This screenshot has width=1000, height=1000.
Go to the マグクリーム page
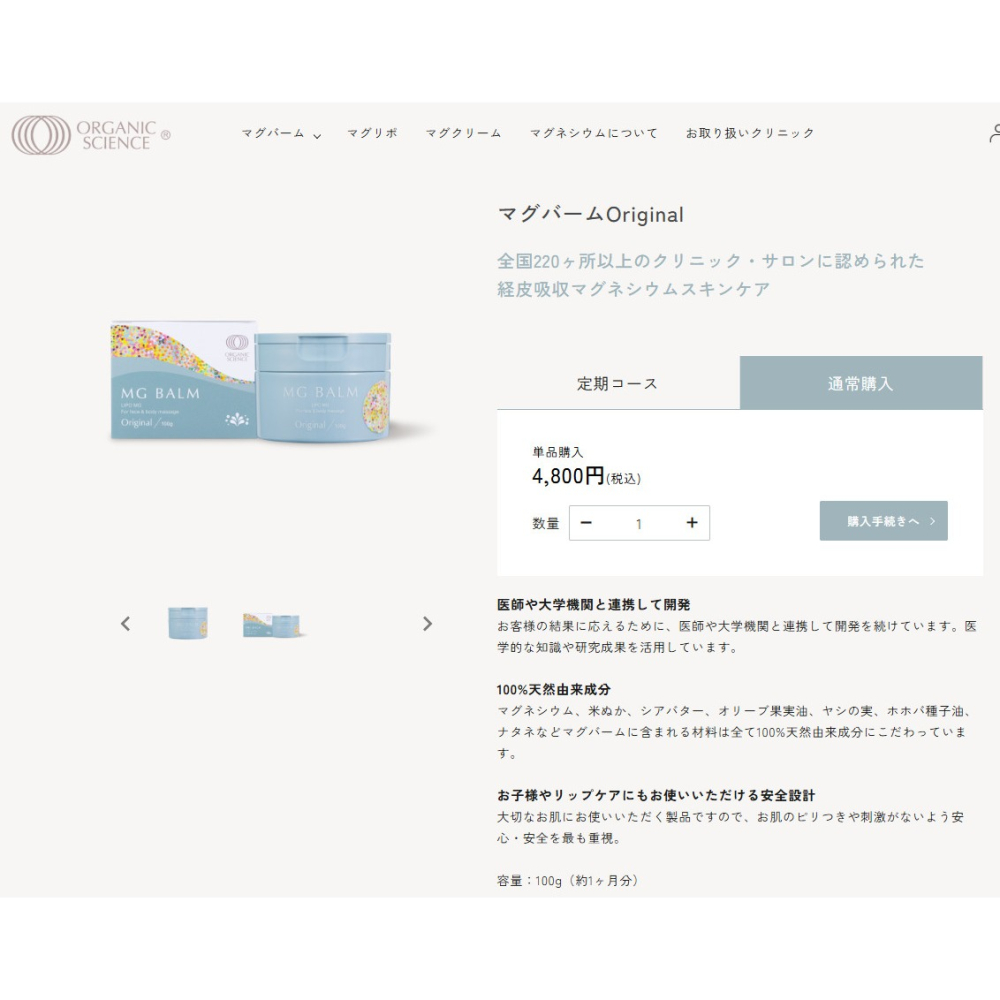tap(463, 133)
